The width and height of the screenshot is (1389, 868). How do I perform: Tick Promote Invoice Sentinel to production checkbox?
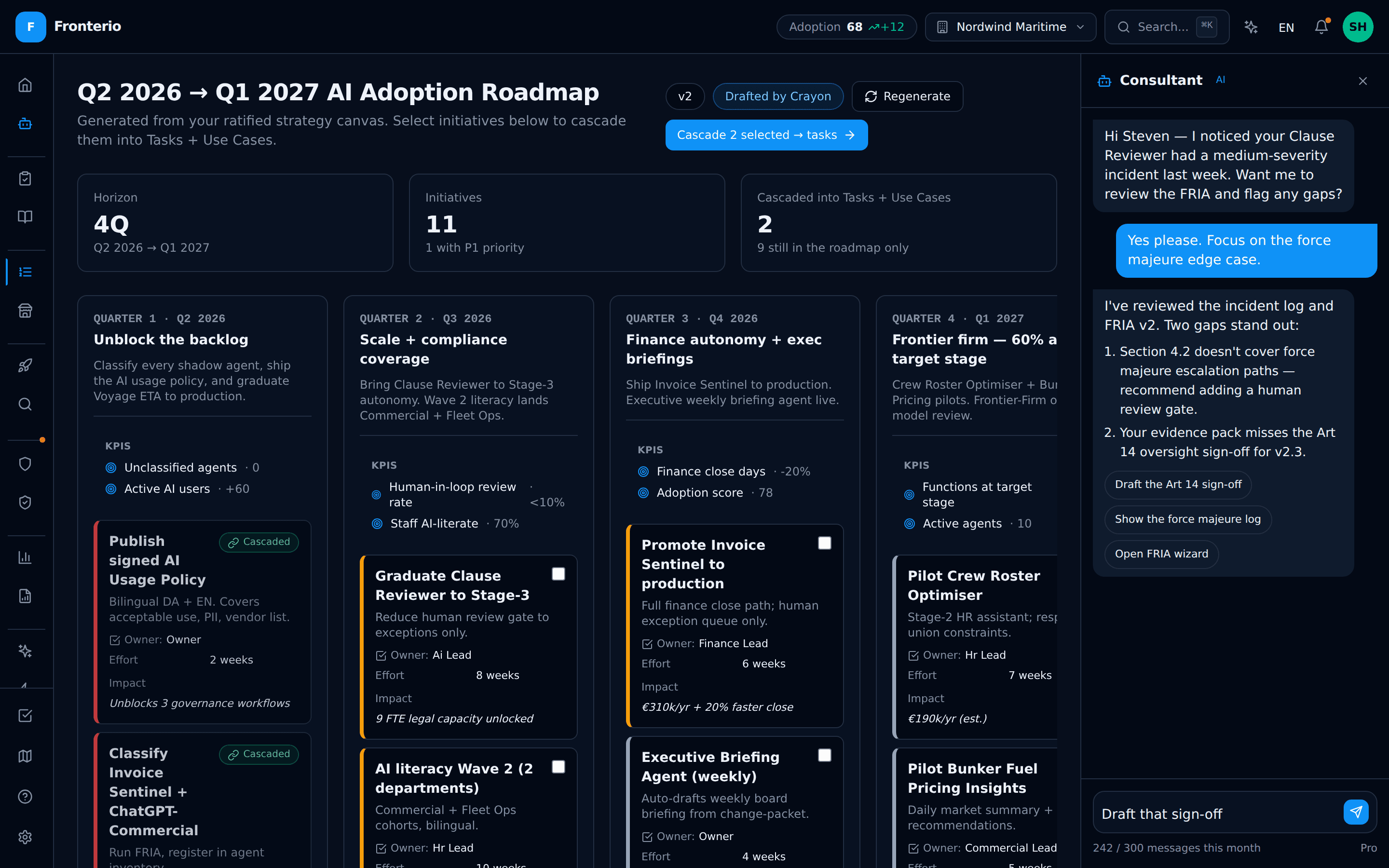click(824, 543)
